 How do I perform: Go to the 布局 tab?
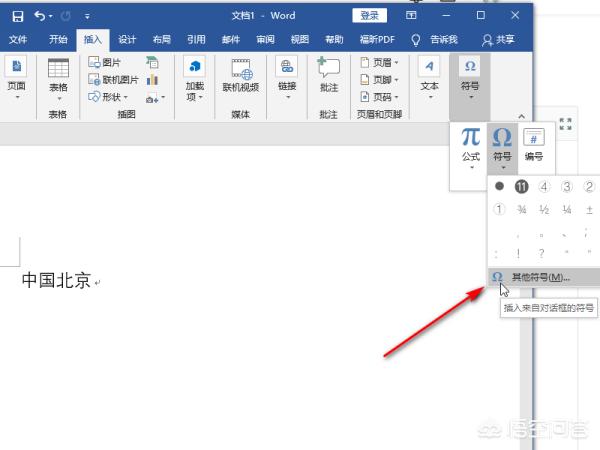[161, 39]
